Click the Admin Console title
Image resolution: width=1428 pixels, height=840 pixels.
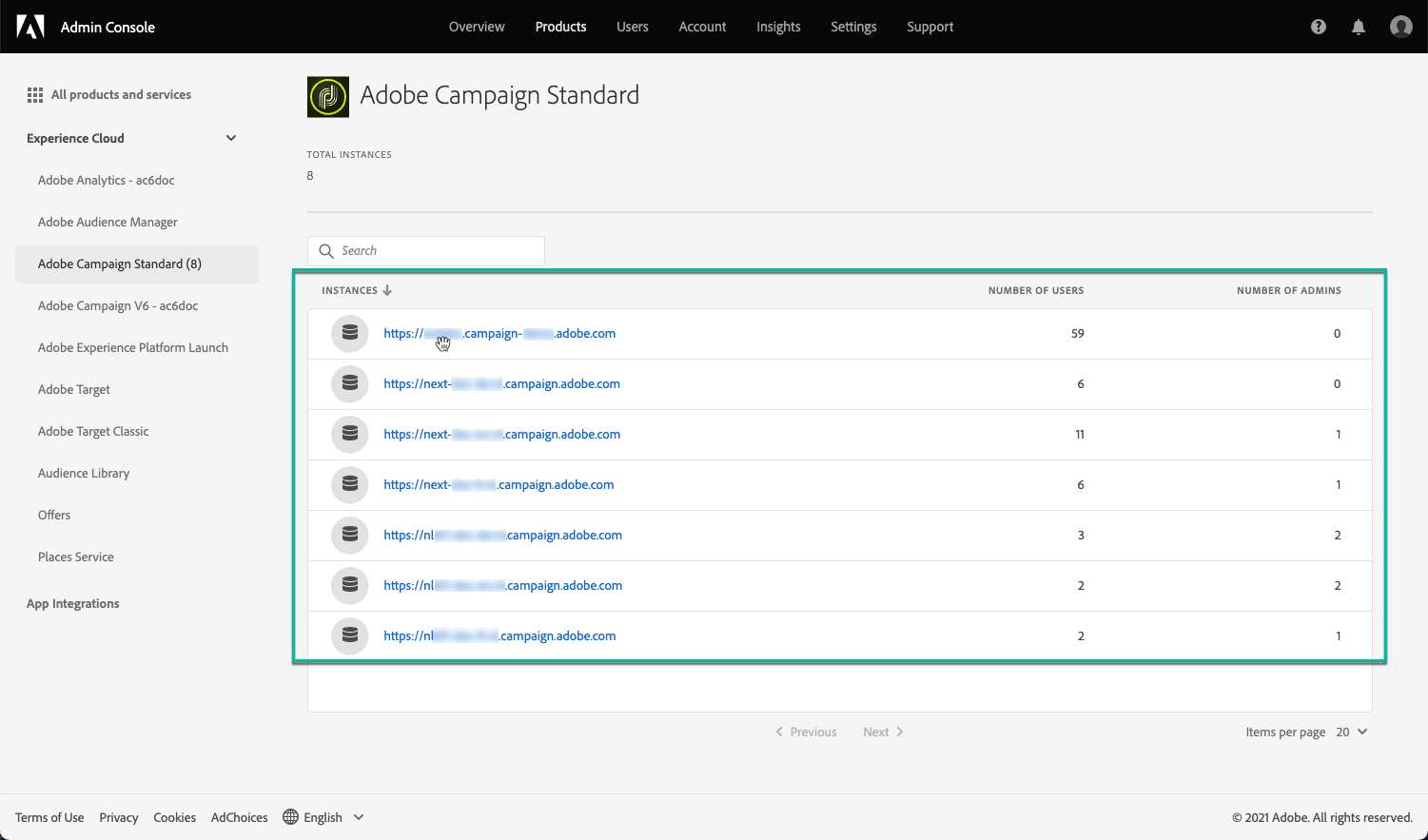[x=108, y=27]
